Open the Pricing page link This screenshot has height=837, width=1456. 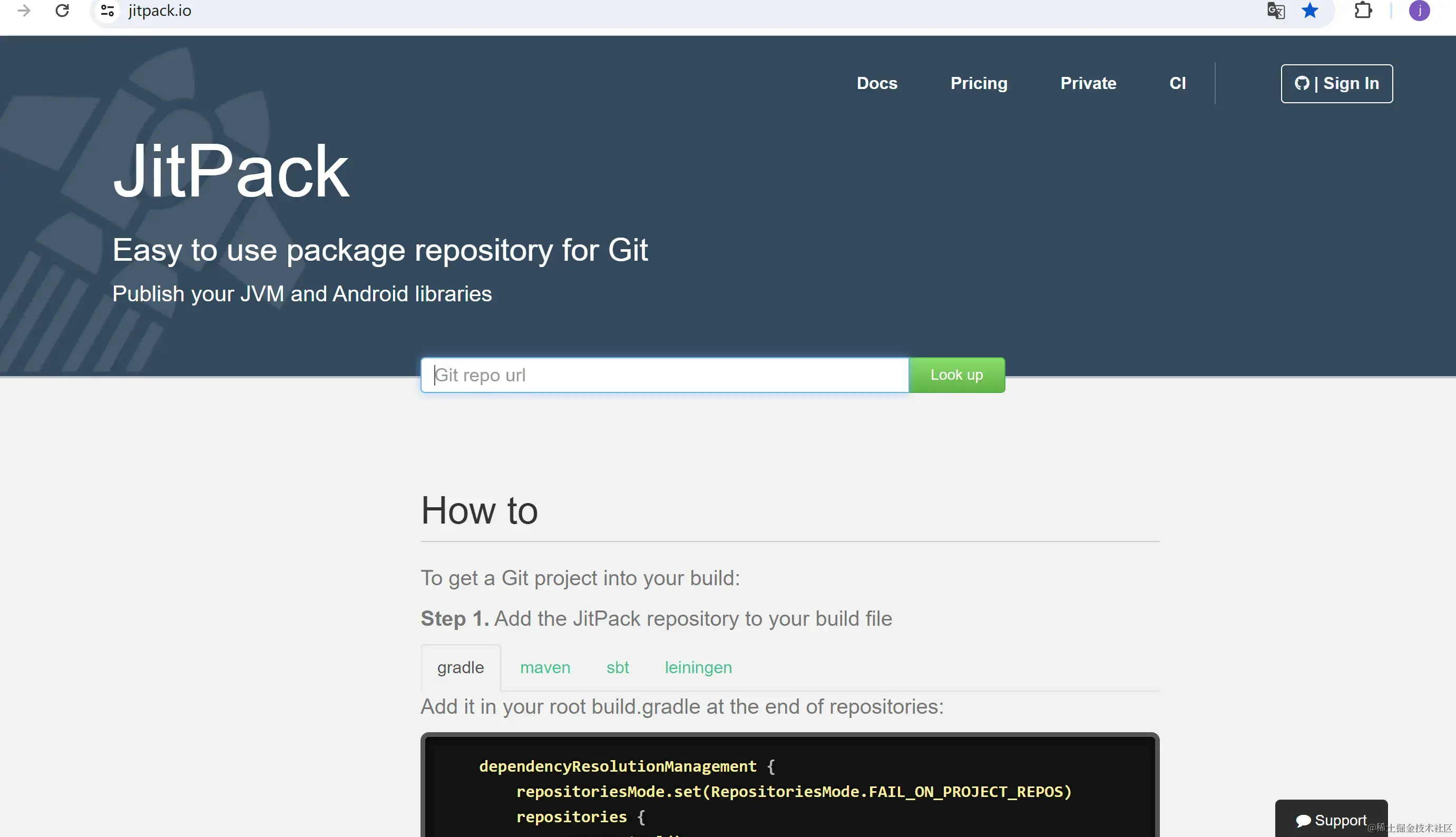tap(978, 83)
